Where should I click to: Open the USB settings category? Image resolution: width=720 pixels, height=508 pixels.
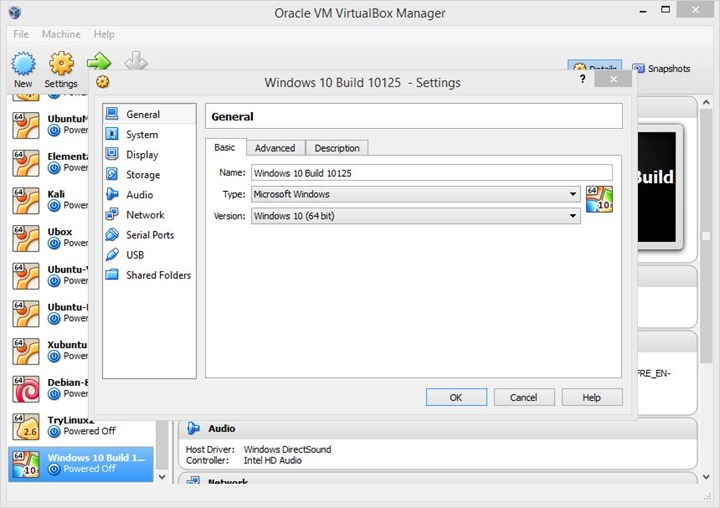tap(149, 254)
